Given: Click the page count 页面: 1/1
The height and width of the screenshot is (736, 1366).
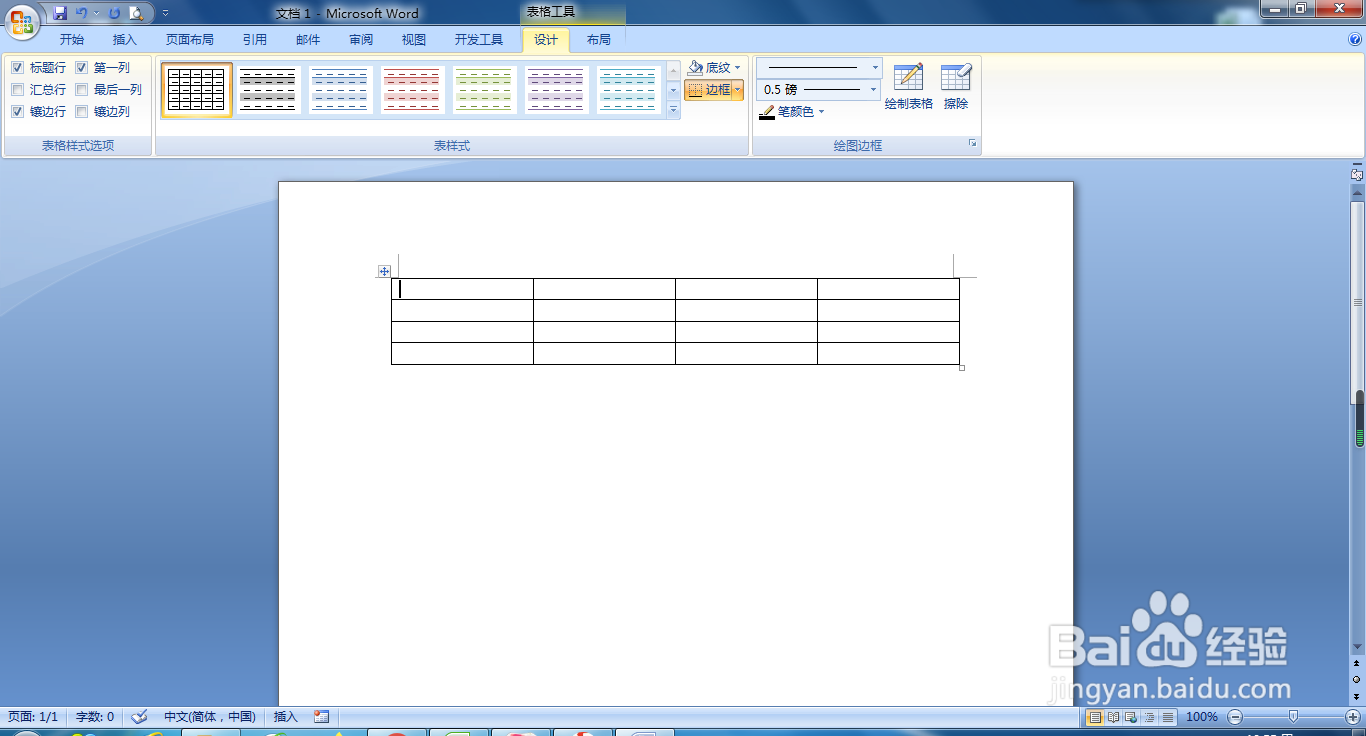Looking at the screenshot, I should click(x=34, y=717).
